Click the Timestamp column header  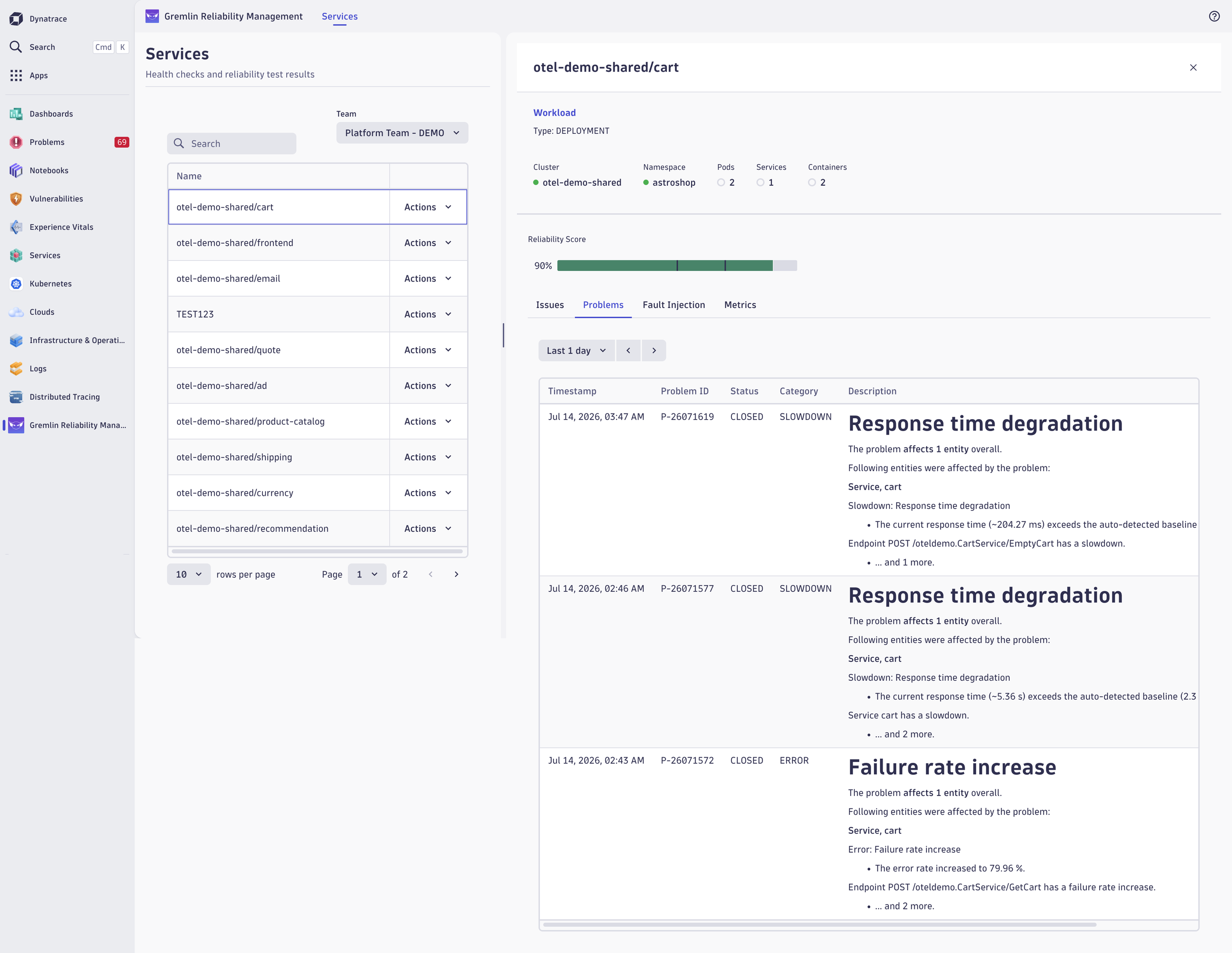click(x=571, y=390)
